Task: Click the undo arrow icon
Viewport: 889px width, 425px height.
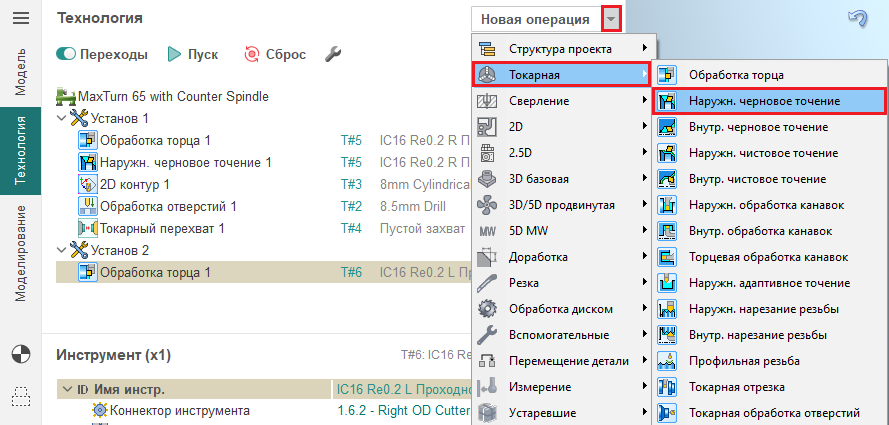Action: [x=856, y=19]
